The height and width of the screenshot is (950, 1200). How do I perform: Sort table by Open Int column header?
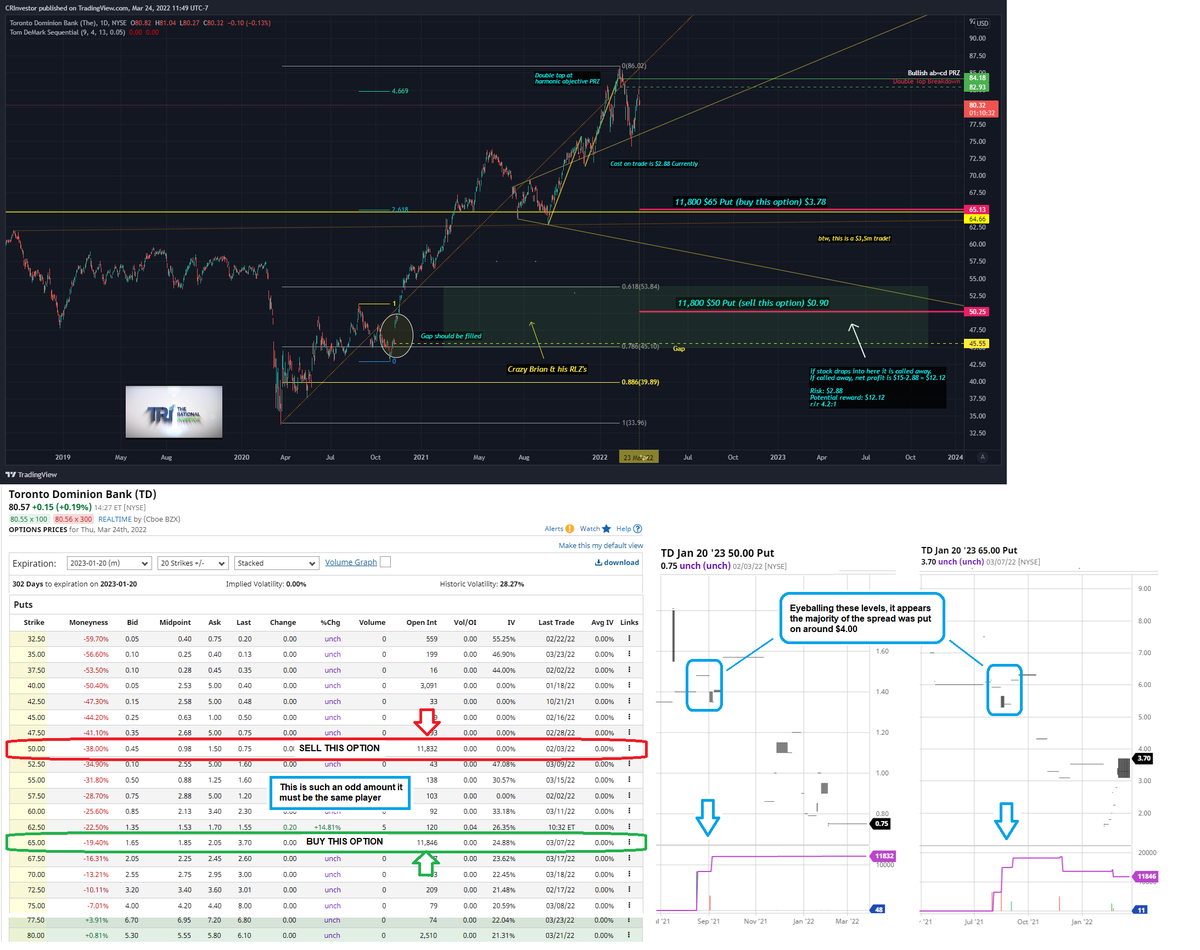click(422, 622)
